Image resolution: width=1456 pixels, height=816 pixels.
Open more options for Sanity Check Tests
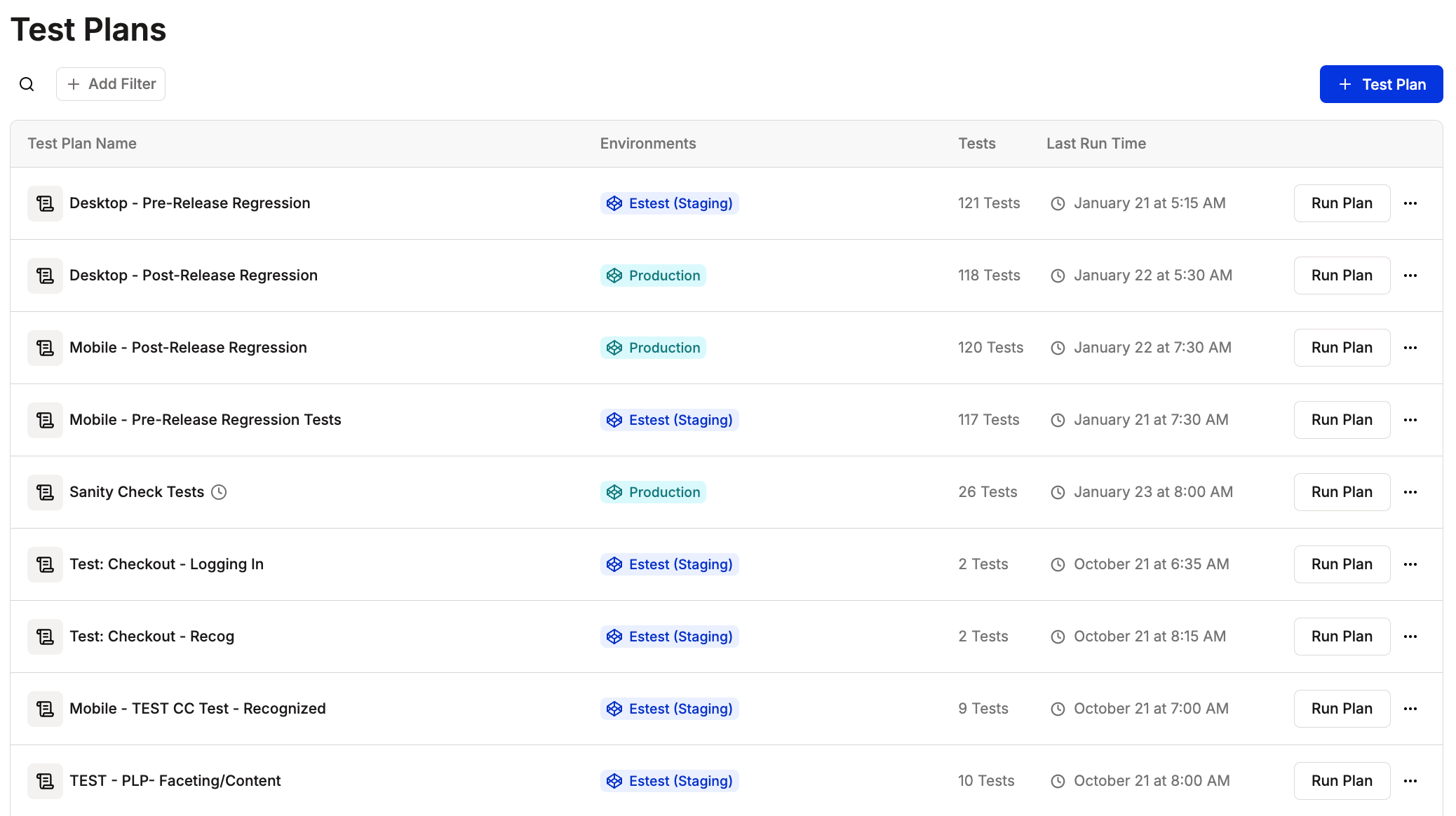tap(1410, 492)
